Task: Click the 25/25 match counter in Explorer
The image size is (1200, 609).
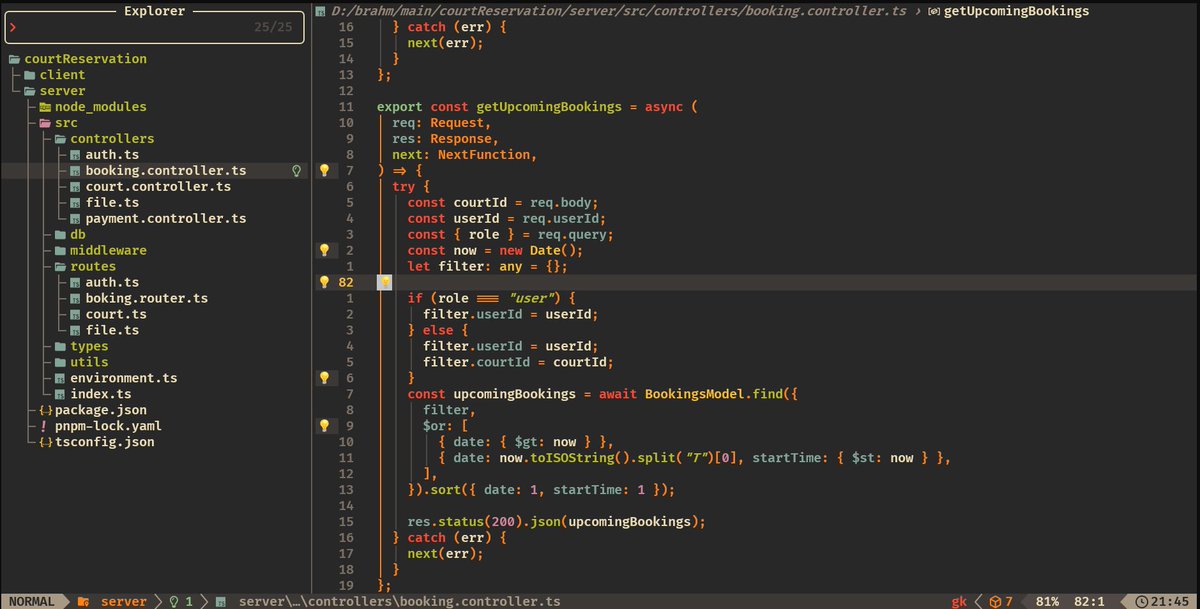Action: (274, 28)
